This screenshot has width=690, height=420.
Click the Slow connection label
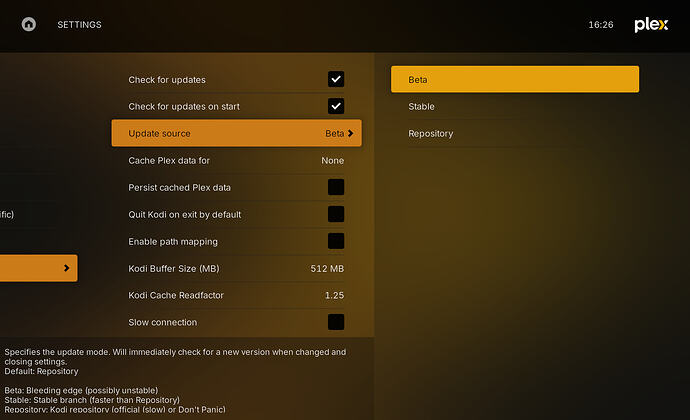[x=162, y=322]
